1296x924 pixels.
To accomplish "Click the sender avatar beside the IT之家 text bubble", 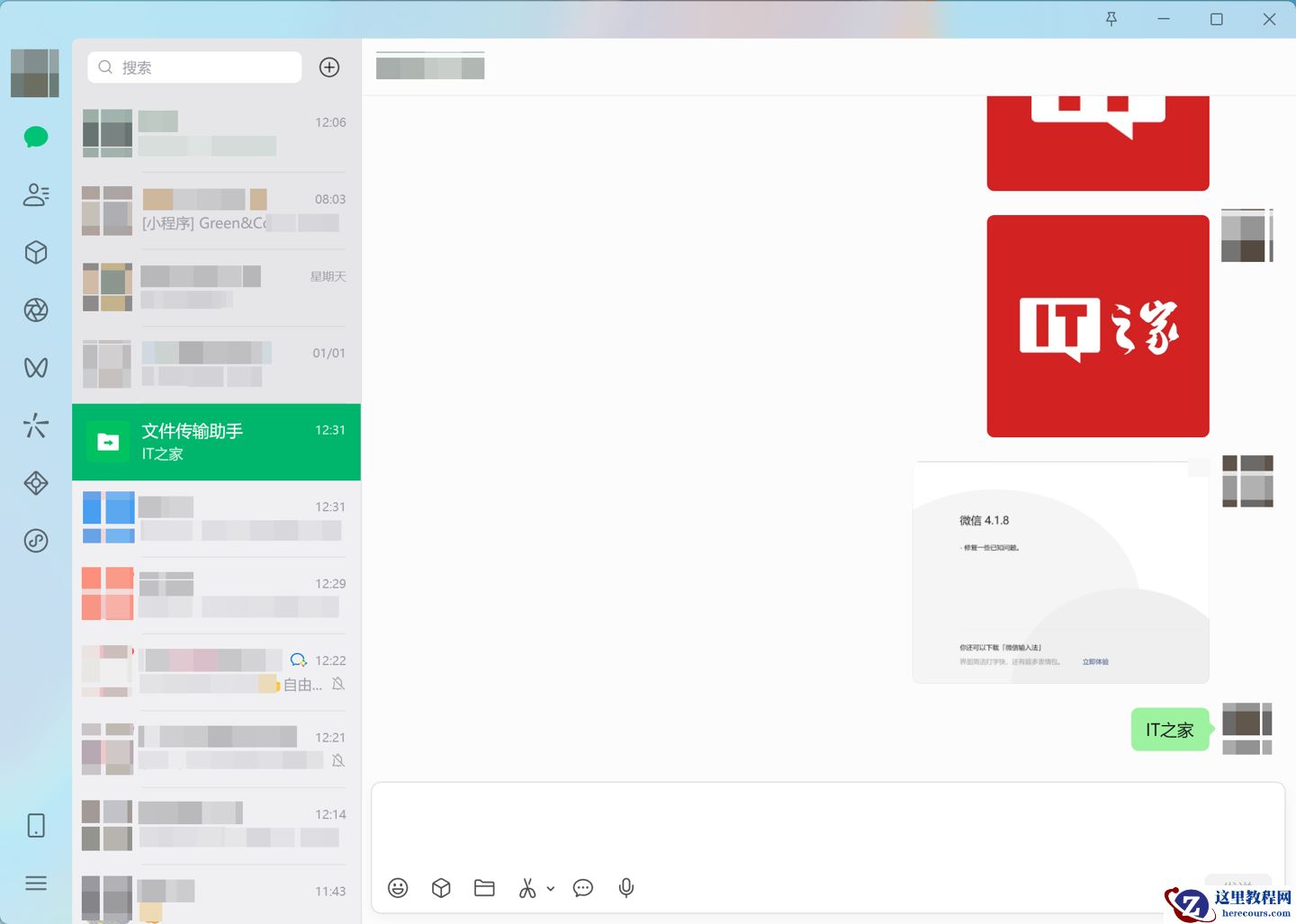I will click(1247, 729).
